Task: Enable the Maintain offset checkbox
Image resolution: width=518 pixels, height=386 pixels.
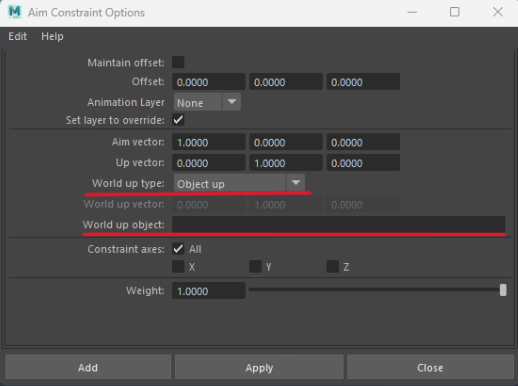Action: coord(178,62)
